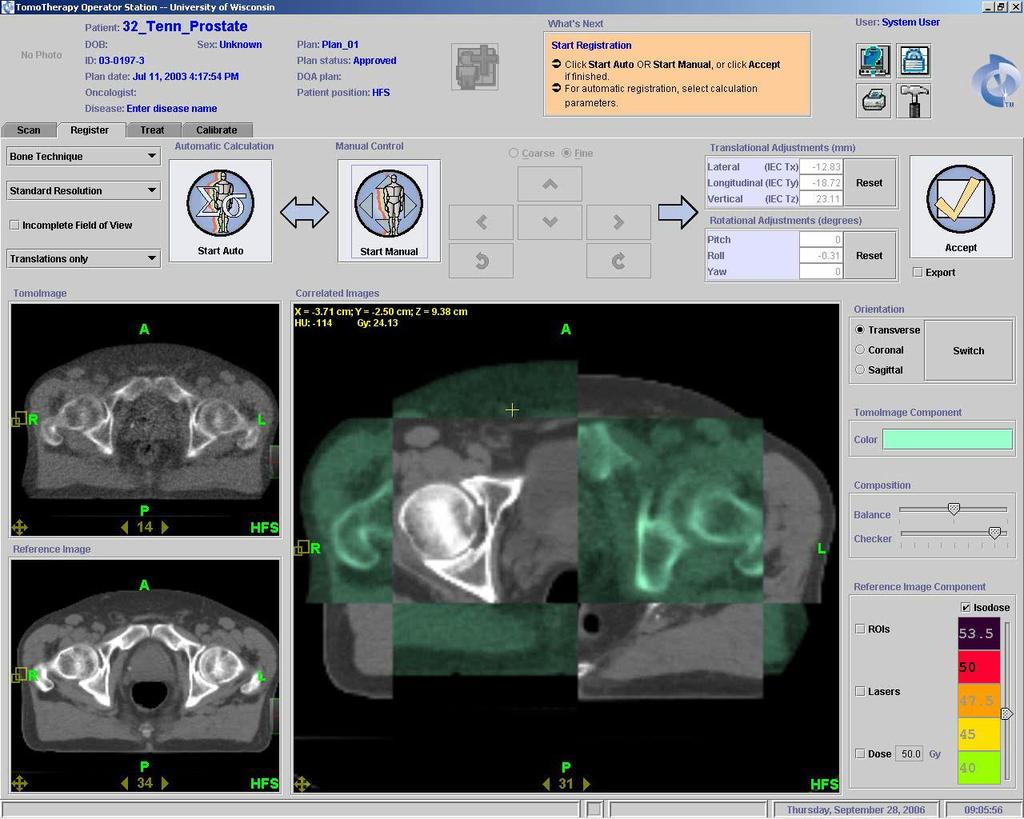Click the hammer tools icon

click(913, 101)
